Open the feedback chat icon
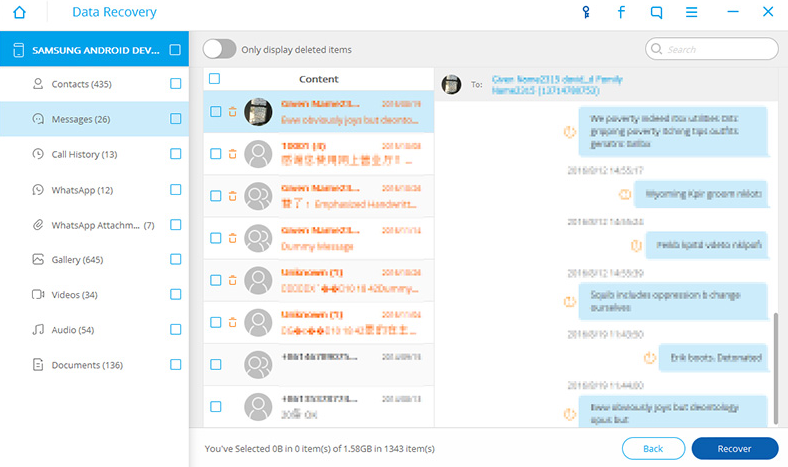This screenshot has height=467, width=788. pos(656,12)
